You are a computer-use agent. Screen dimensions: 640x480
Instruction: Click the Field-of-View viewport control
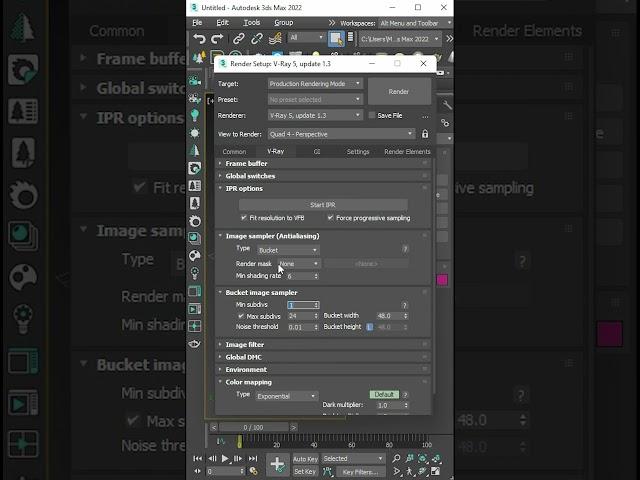(396, 471)
